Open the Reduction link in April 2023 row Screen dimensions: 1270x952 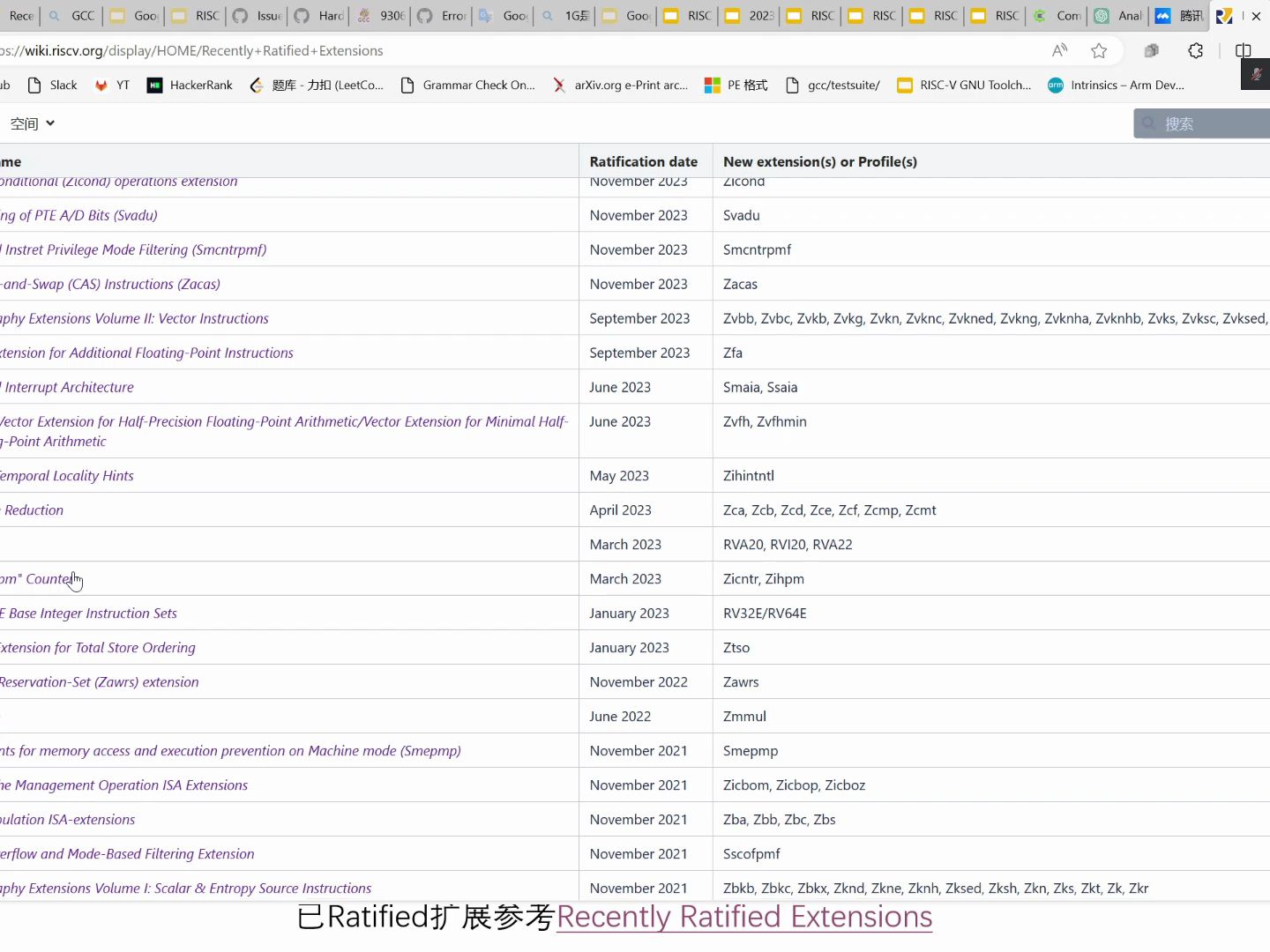point(33,509)
